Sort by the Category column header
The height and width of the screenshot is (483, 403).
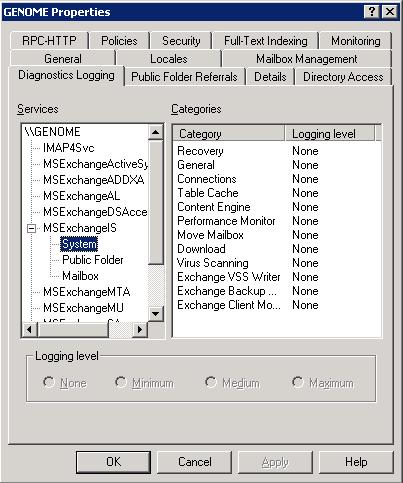229,134
